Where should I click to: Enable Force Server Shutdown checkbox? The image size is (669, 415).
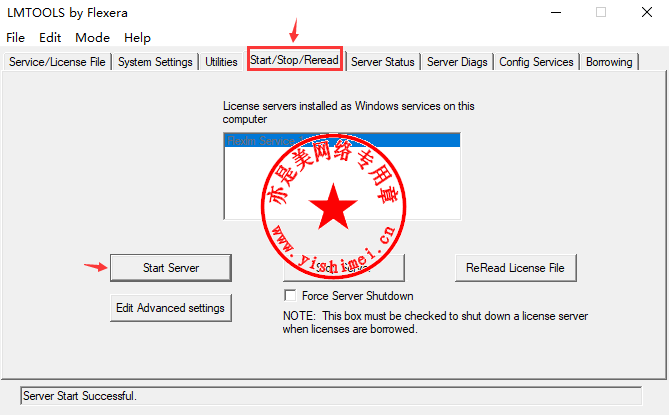[290, 295]
